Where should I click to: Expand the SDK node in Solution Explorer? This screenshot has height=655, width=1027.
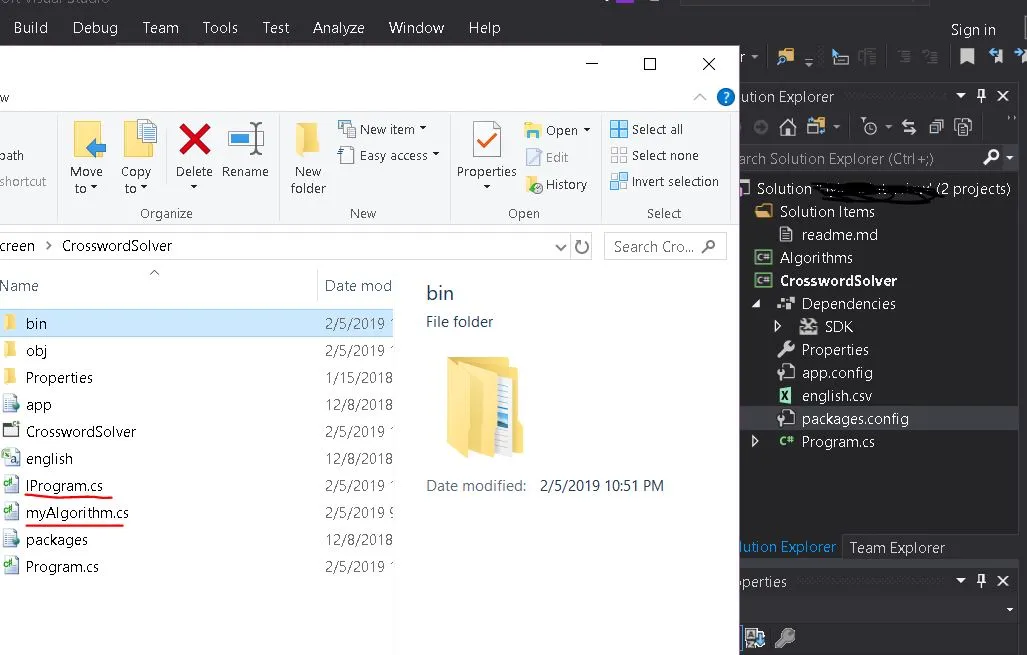[x=777, y=326]
